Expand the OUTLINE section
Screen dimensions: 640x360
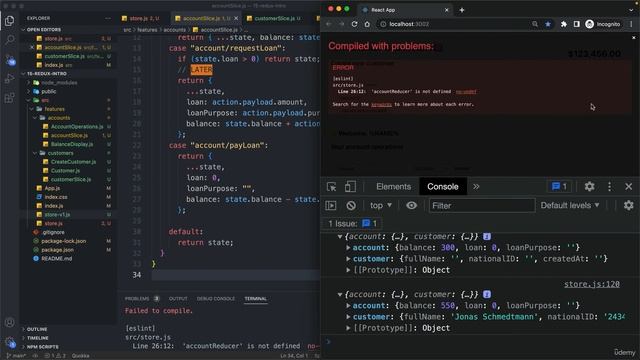coord(37,329)
